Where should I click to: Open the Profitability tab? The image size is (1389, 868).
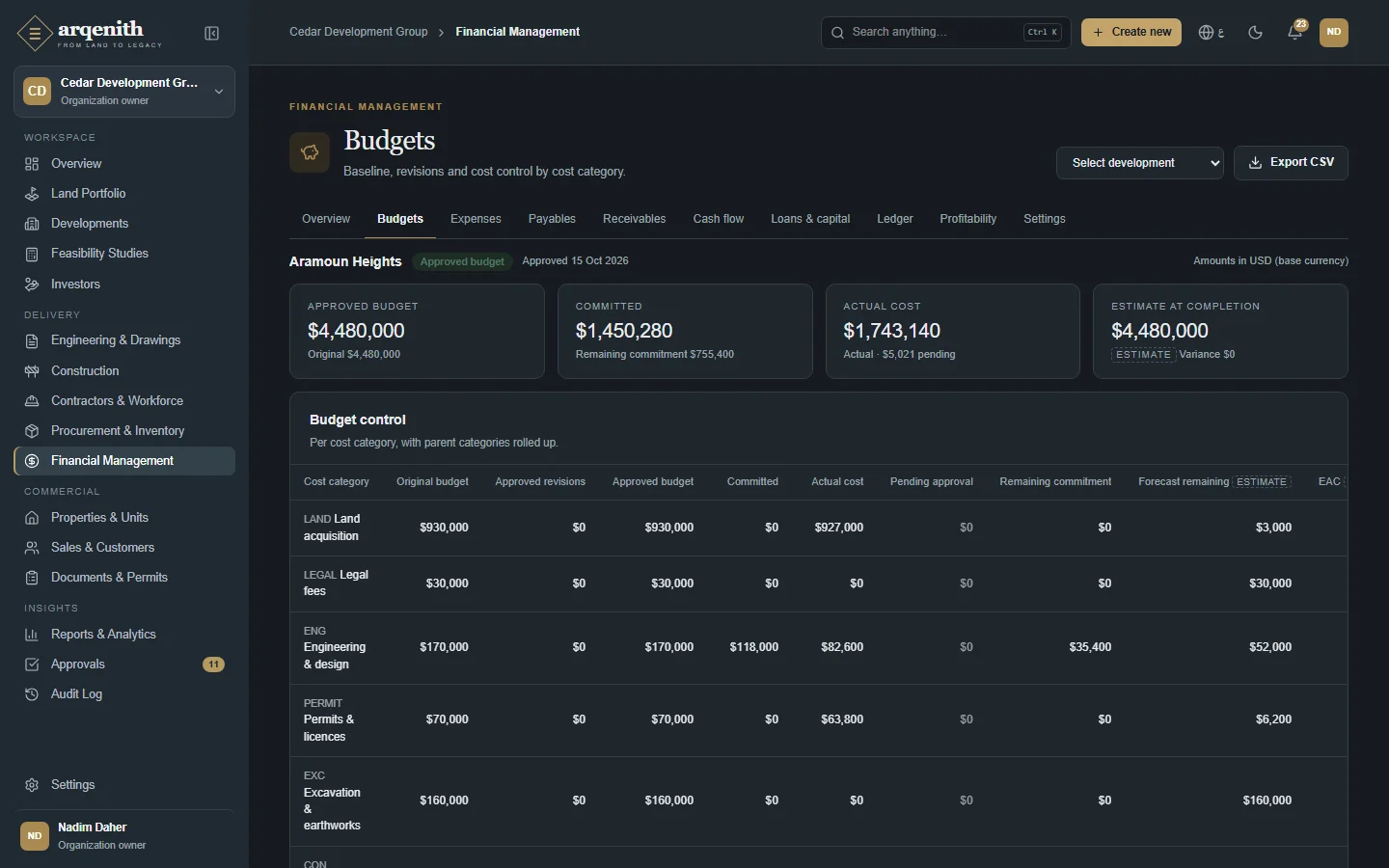(x=967, y=219)
